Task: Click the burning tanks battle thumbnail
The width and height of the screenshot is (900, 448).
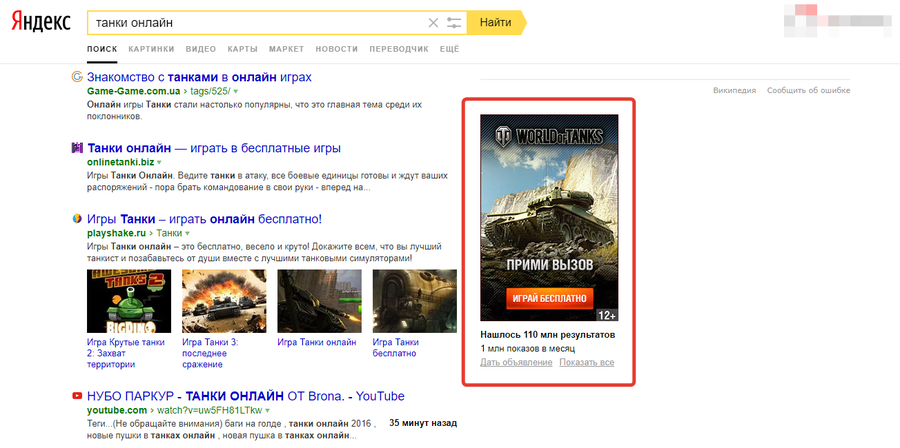Action: pos(224,301)
